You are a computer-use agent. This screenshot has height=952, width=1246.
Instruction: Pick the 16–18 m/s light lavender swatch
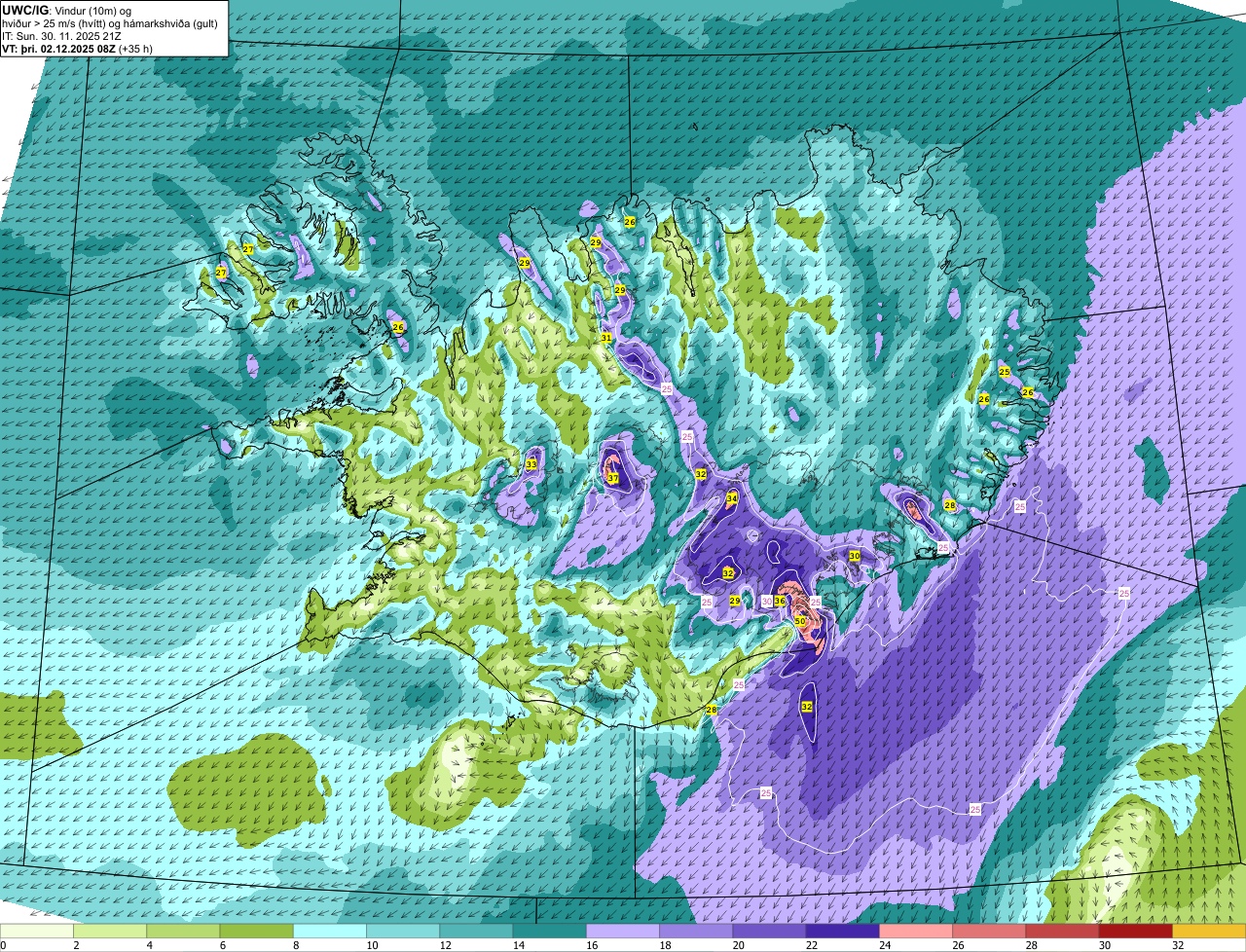pyautogui.click(x=623, y=931)
